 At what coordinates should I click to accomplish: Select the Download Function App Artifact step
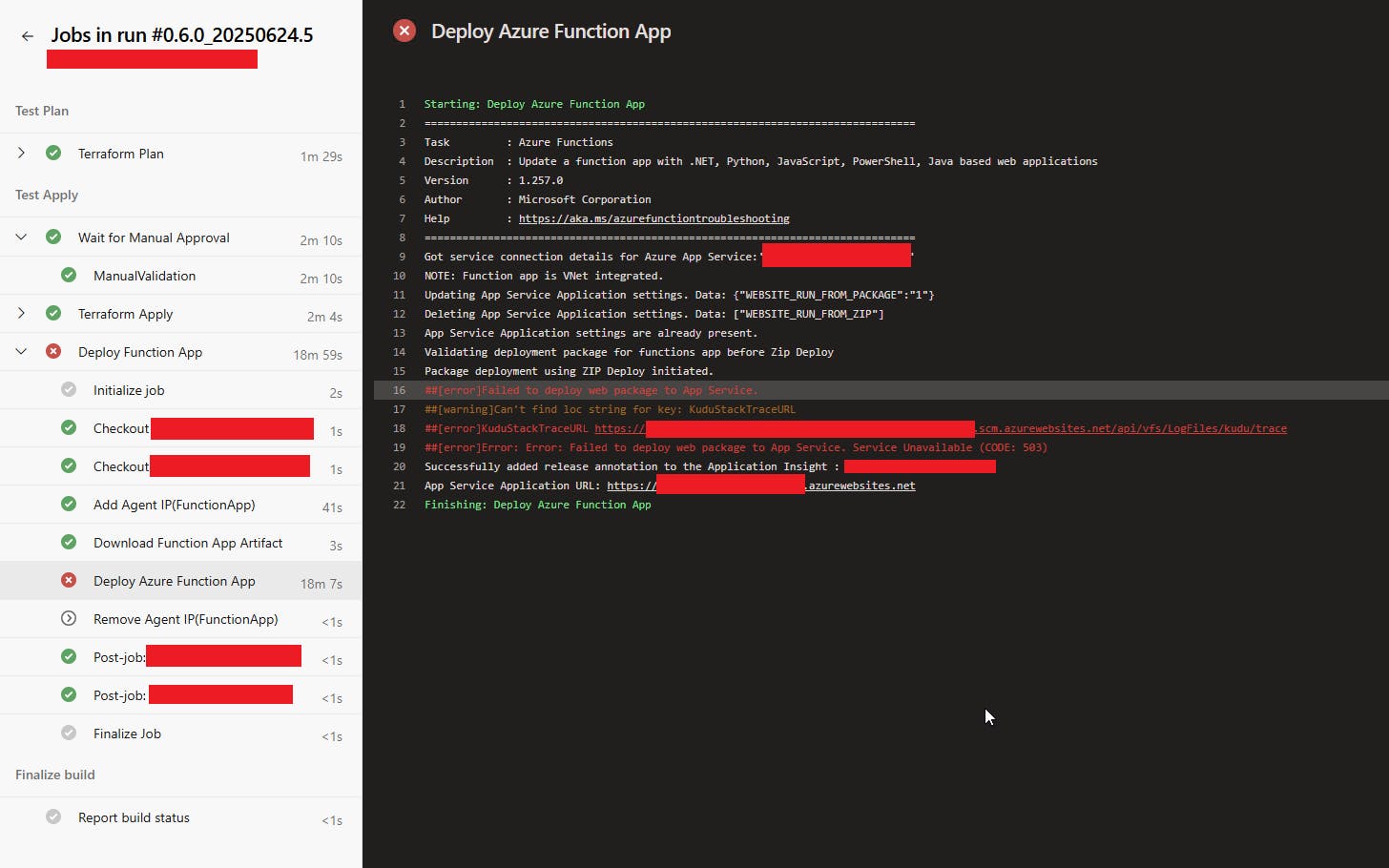[x=188, y=543]
